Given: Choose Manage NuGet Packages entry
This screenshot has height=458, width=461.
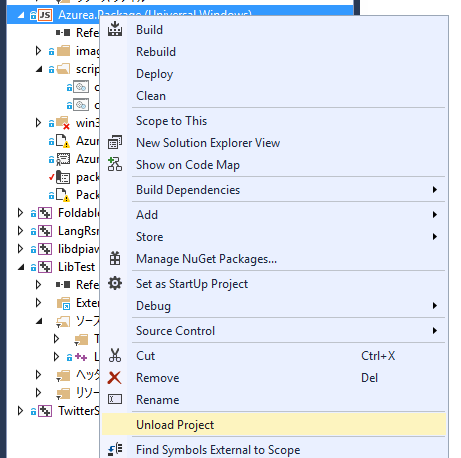Looking at the screenshot, I should pyautogui.click(x=274, y=259).
